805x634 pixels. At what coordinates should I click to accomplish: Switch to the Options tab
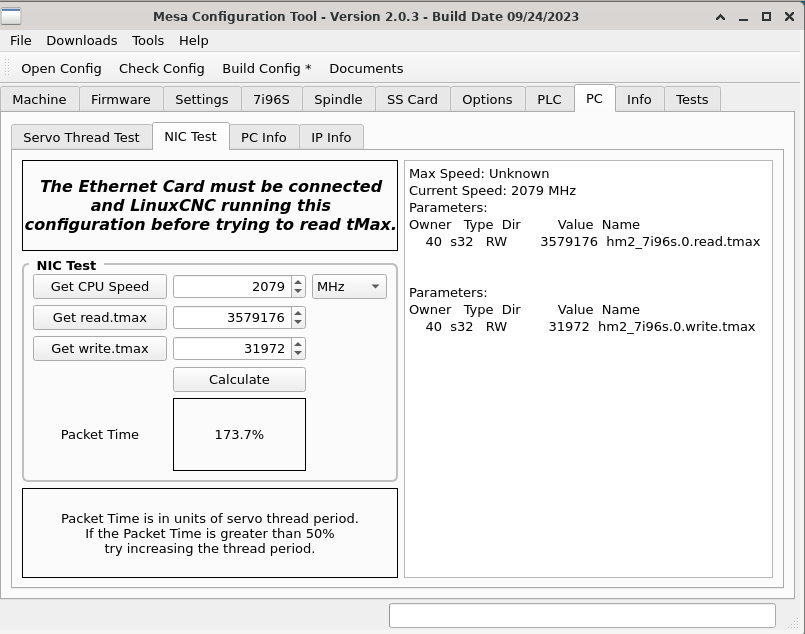point(487,99)
